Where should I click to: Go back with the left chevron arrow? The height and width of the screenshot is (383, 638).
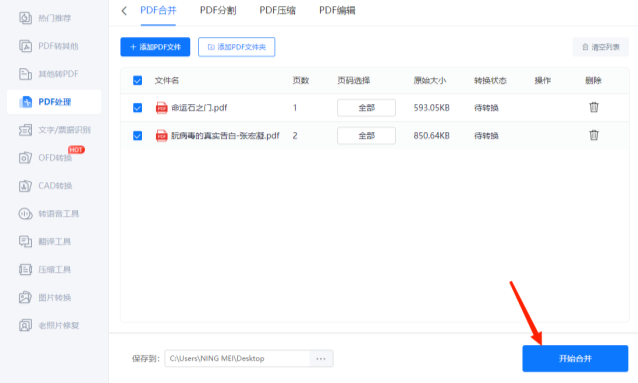pyautogui.click(x=124, y=11)
